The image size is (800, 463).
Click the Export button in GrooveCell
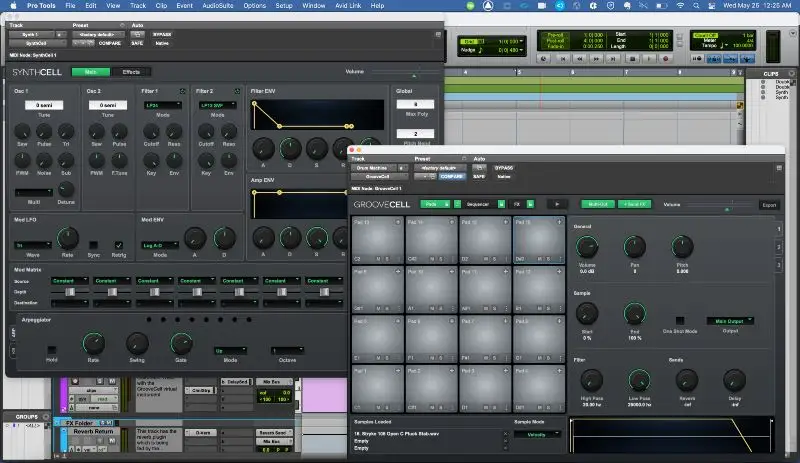(x=768, y=204)
